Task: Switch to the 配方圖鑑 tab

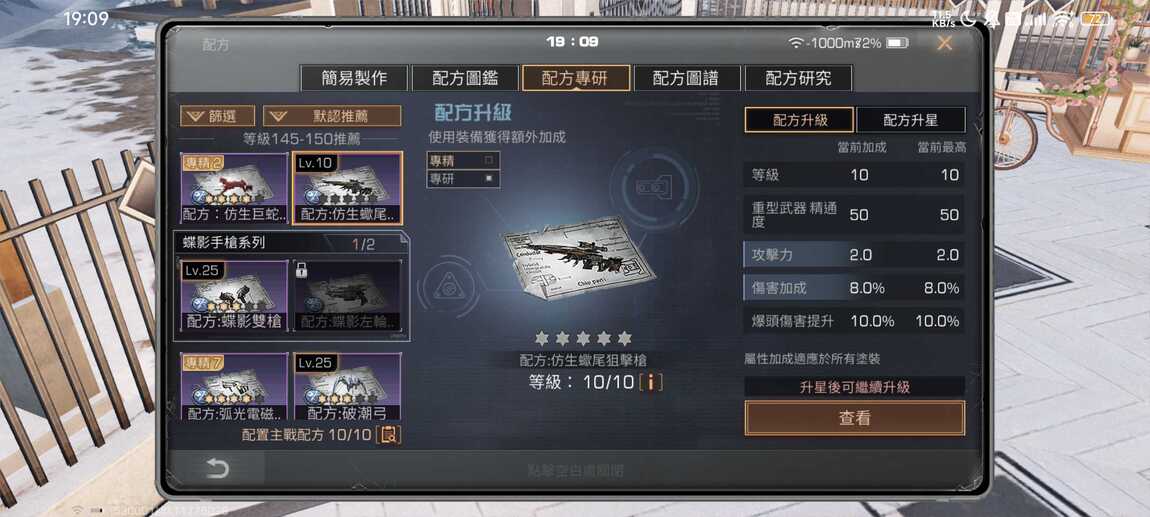Action: click(465, 78)
